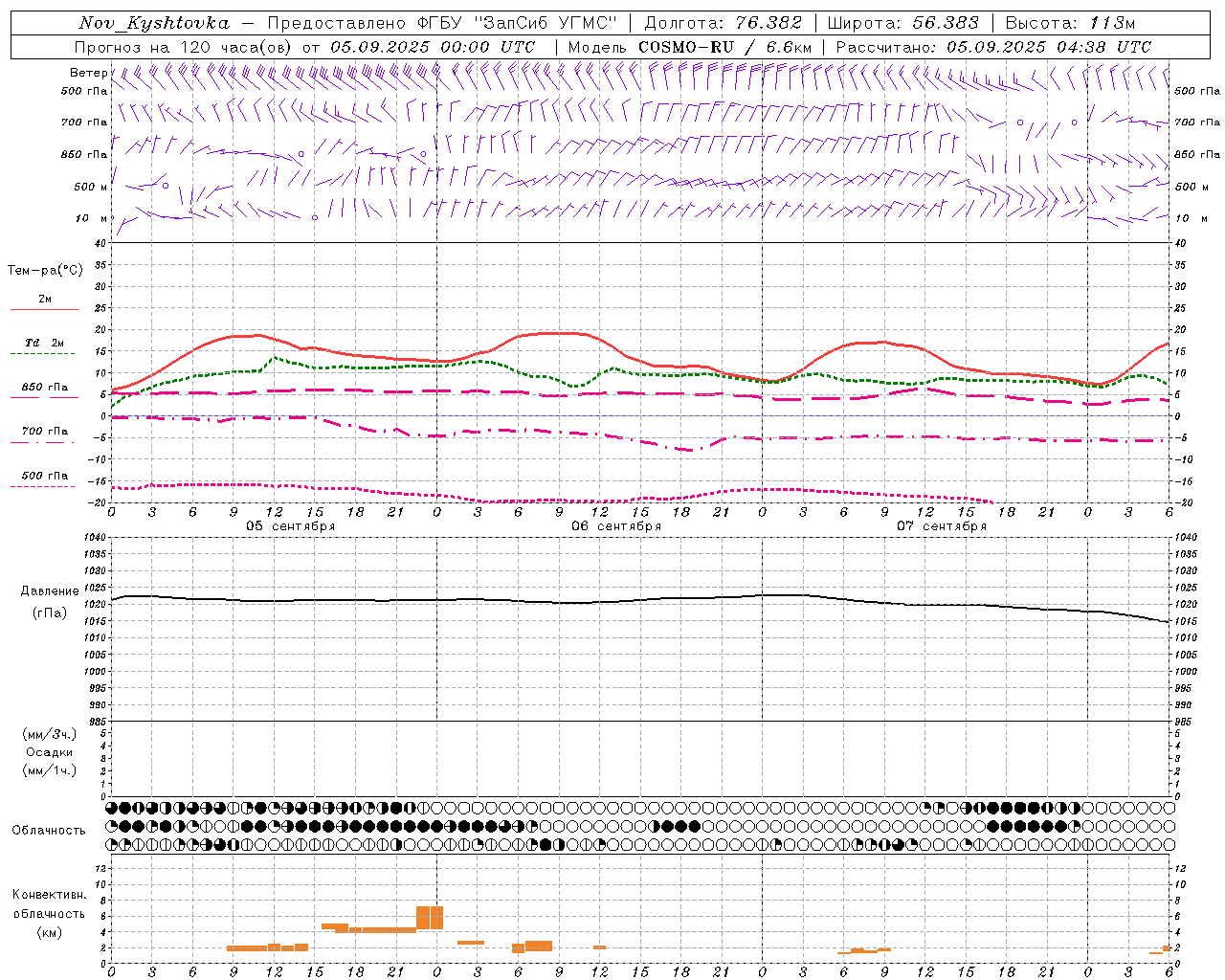Image resolution: width=1225 pixels, height=980 pixels.
Task: Click the tallest orange convective cloud bar
Action: 430,918
